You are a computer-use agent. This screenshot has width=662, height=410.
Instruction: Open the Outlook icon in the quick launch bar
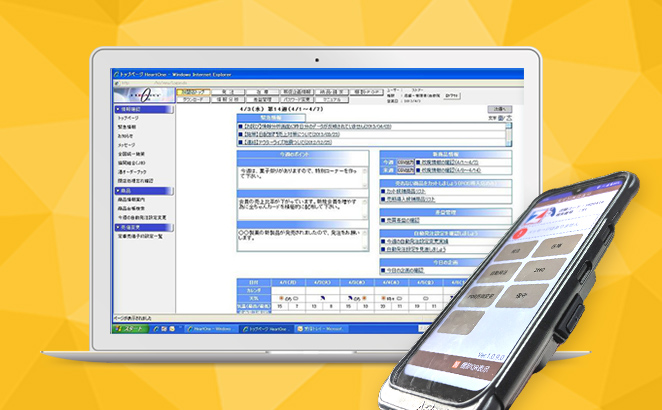click(x=172, y=329)
